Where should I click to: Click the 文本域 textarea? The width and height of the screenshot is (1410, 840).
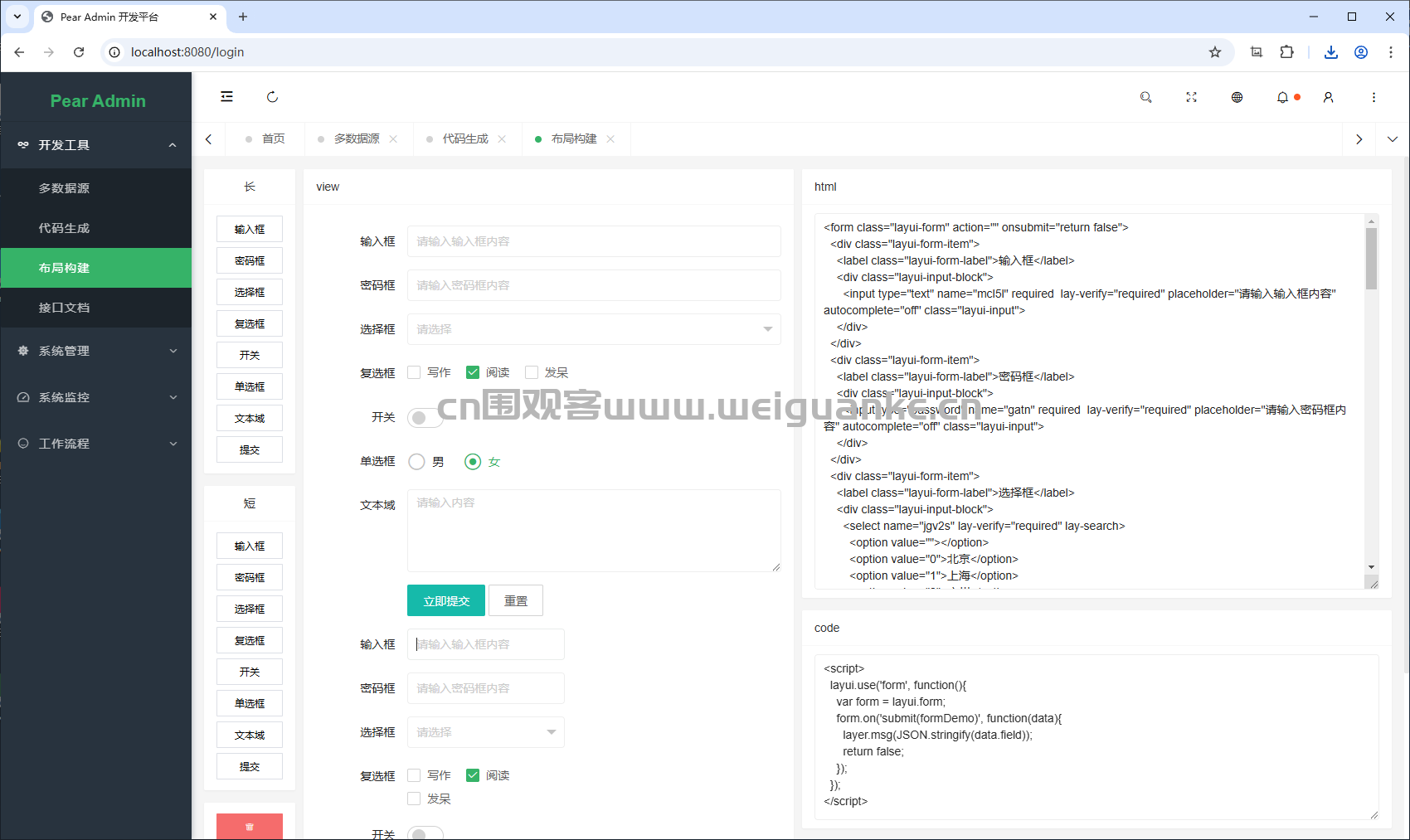(x=594, y=531)
